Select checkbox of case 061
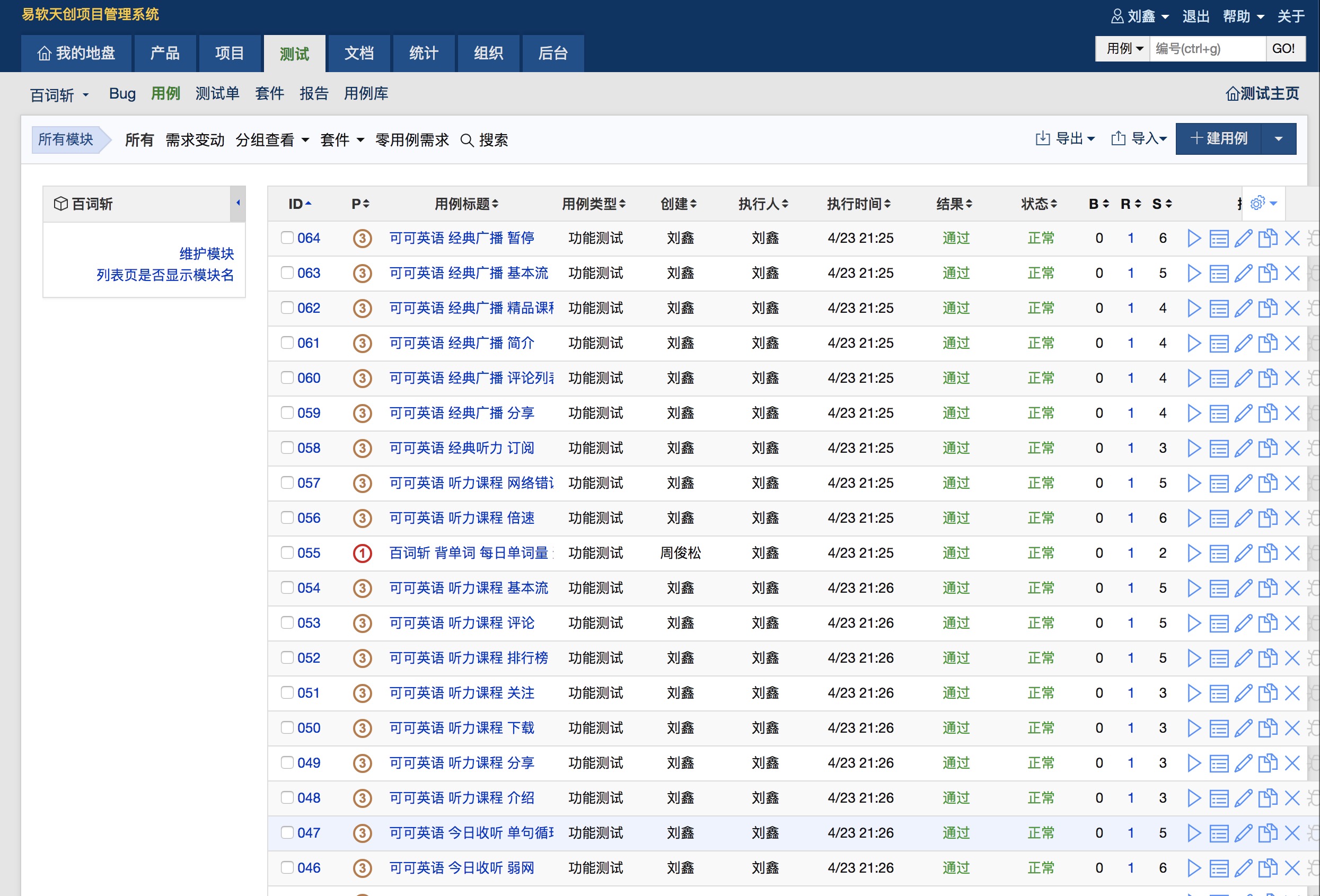 (x=287, y=342)
